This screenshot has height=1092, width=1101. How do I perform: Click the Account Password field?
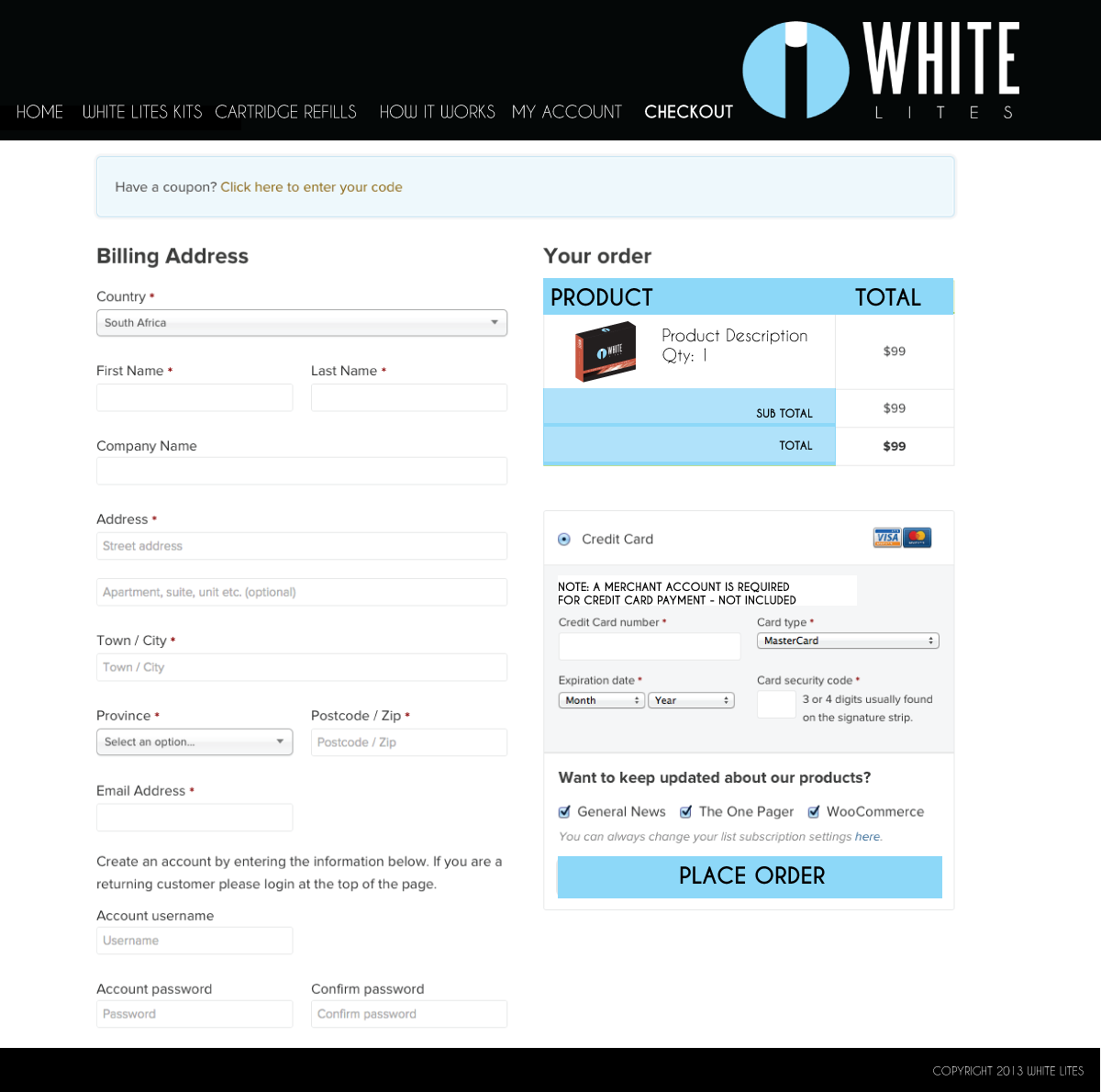pyautogui.click(x=195, y=1014)
